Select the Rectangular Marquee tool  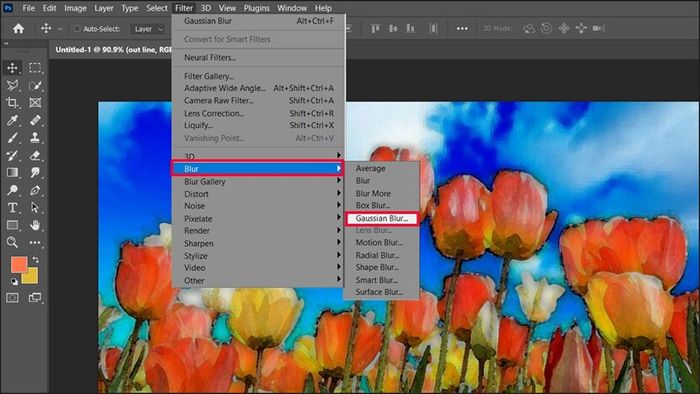pos(35,68)
